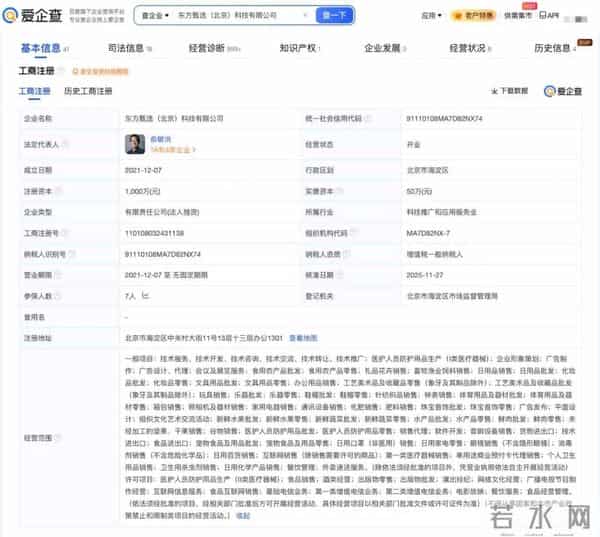
Task: Open the 查看地图 link after the address
Action: point(303,338)
